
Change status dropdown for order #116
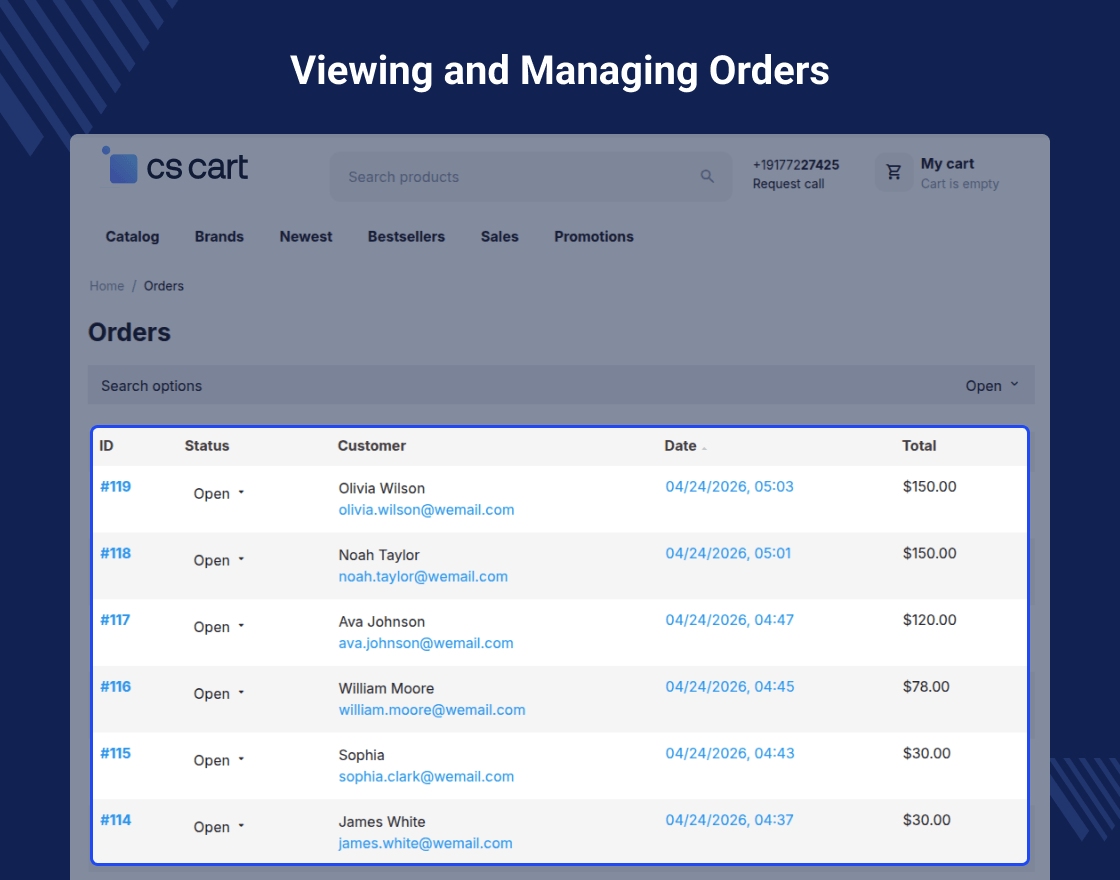tap(219, 694)
